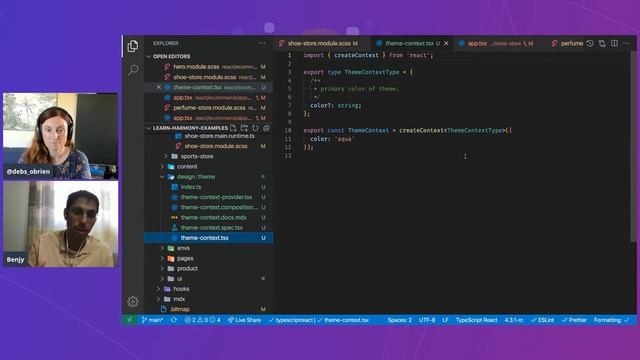The height and width of the screenshot is (360, 640).
Task: Expand the content folder
Action: coord(162,167)
